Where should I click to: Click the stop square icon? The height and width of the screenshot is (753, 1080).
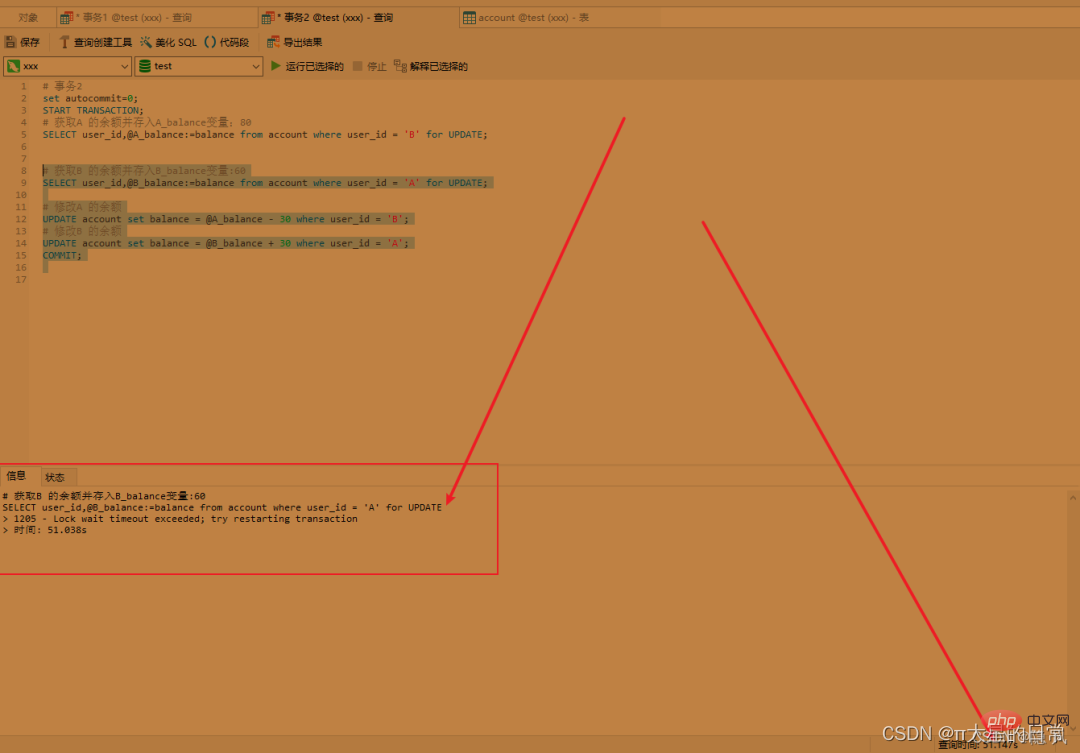point(357,66)
